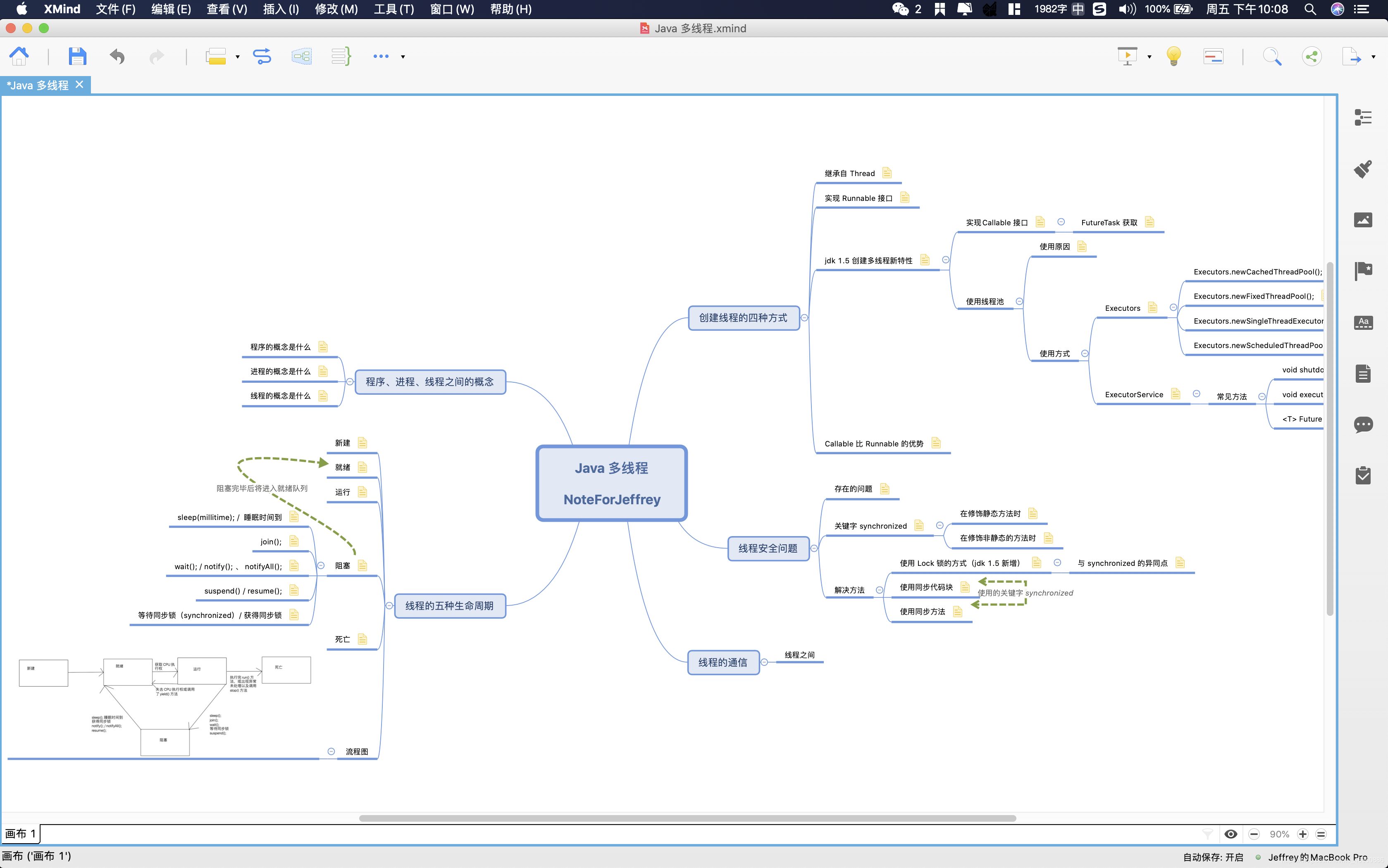This screenshot has width=1388, height=868.
Task: Undo the last action
Action: pos(117,56)
